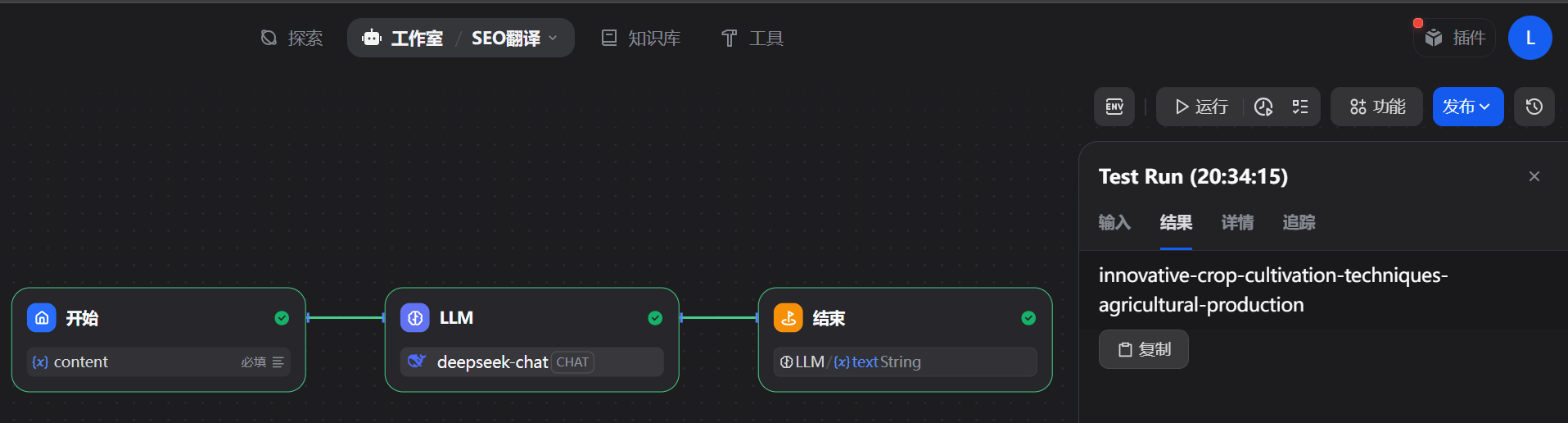The height and width of the screenshot is (423, 1568).
Task: Click the 复制 copy button
Action: (x=1143, y=349)
